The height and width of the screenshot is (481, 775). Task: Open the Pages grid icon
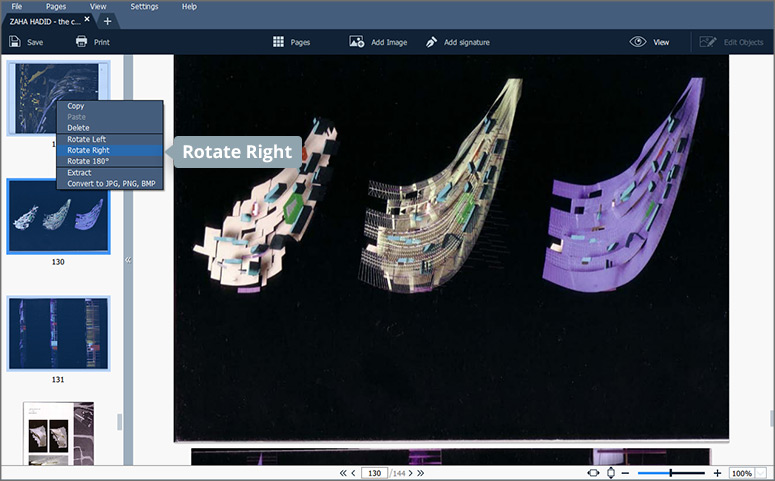(x=278, y=42)
